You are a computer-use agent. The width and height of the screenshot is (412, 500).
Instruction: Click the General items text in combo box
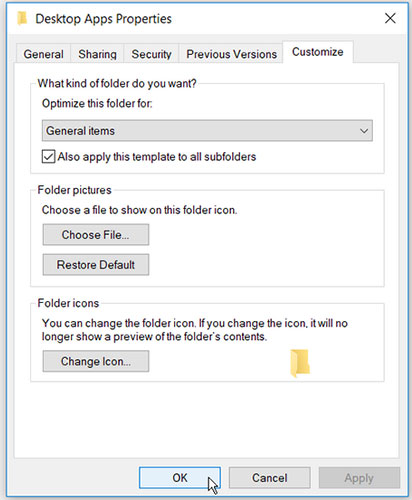tap(80, 131)
